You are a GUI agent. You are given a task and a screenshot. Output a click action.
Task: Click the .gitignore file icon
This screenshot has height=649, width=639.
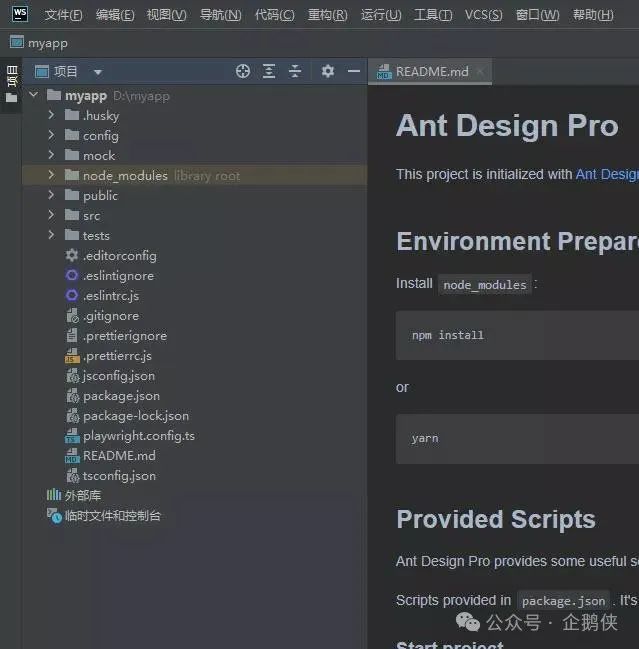(72, 315)
